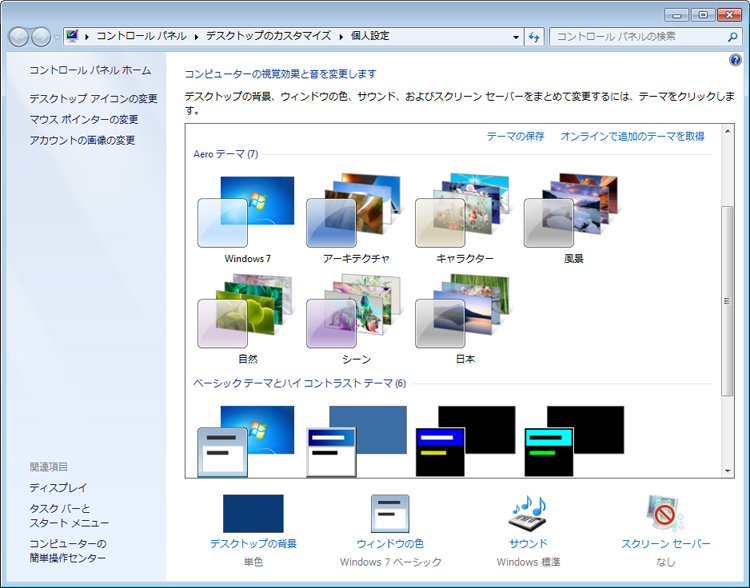The height and width of the screenshot is (588, 750).
Task: Close the 個人設定 window
Action: pyautogui.click(x=729, y=15)
